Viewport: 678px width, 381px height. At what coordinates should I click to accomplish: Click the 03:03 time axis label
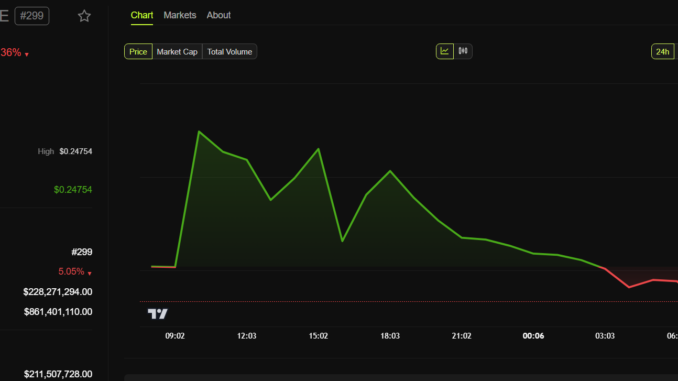coord(604,336)
